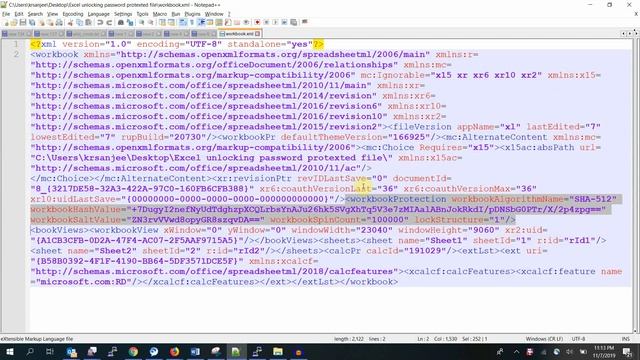This screenshot has width=640, height=360.
Task: Open the Window menu
Action: pyautogui.click(x=214, y=14)
